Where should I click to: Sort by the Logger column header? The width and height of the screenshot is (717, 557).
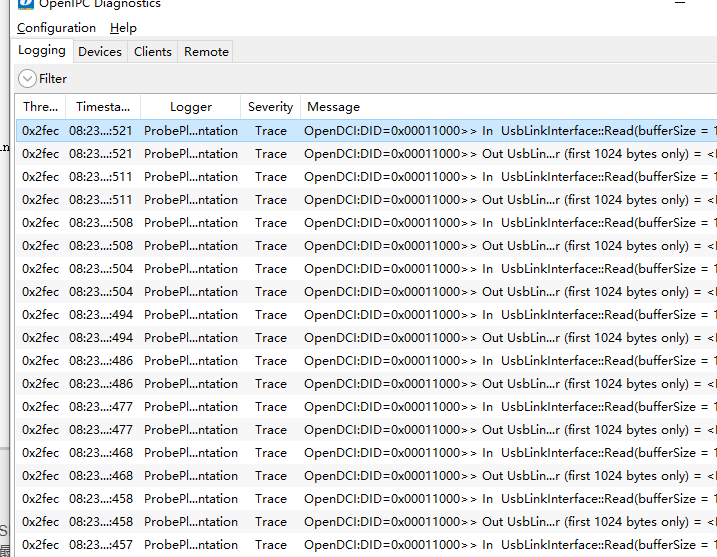(x=191, y=107)
